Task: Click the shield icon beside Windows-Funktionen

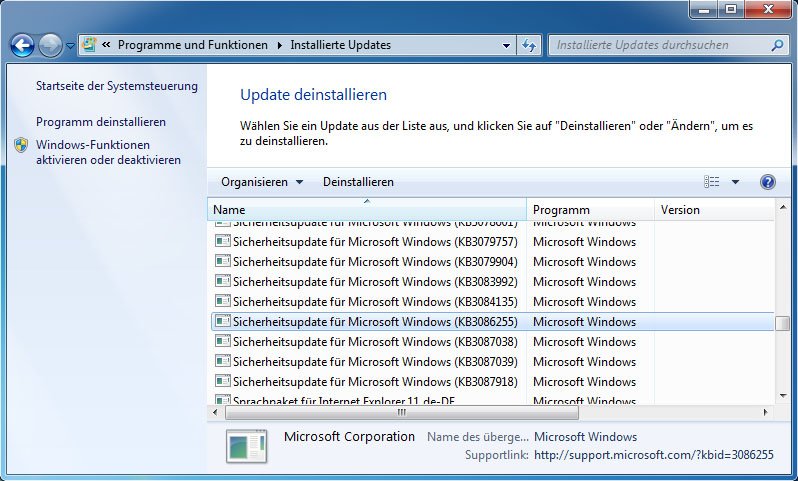Action: (21, 146)
